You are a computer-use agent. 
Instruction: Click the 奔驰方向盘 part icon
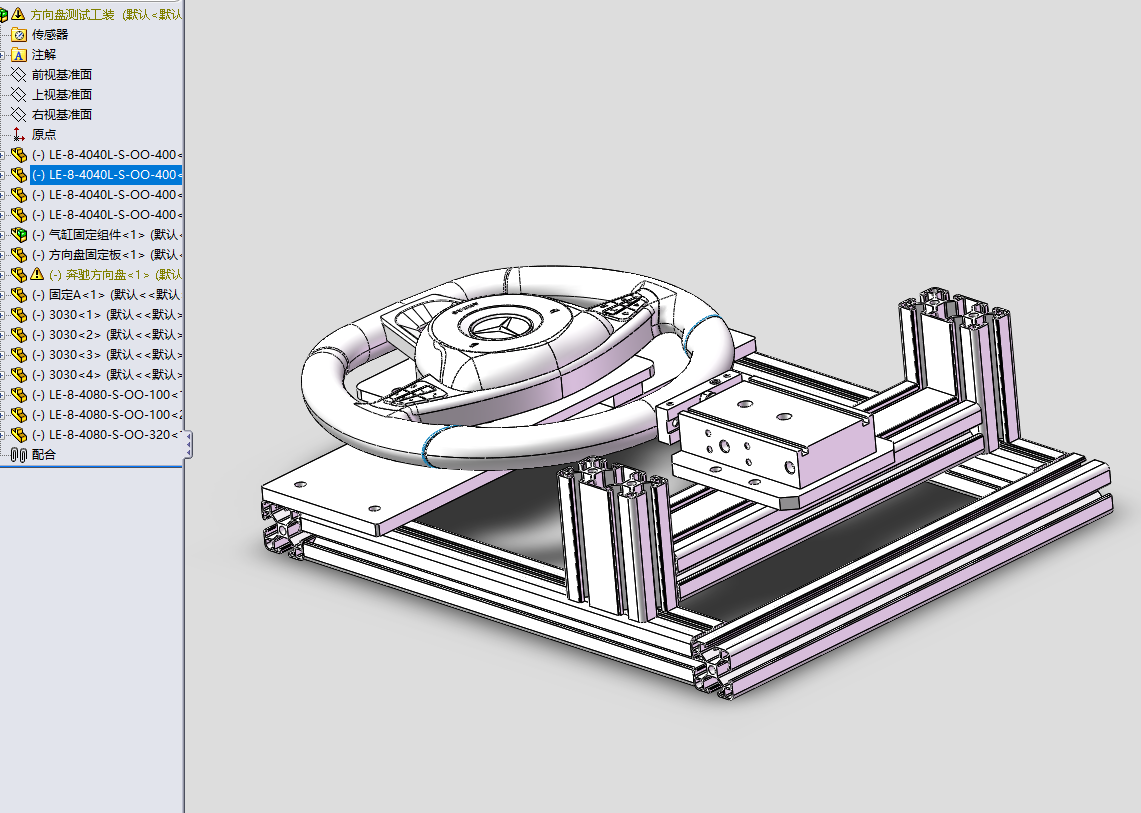coord(19,274)
